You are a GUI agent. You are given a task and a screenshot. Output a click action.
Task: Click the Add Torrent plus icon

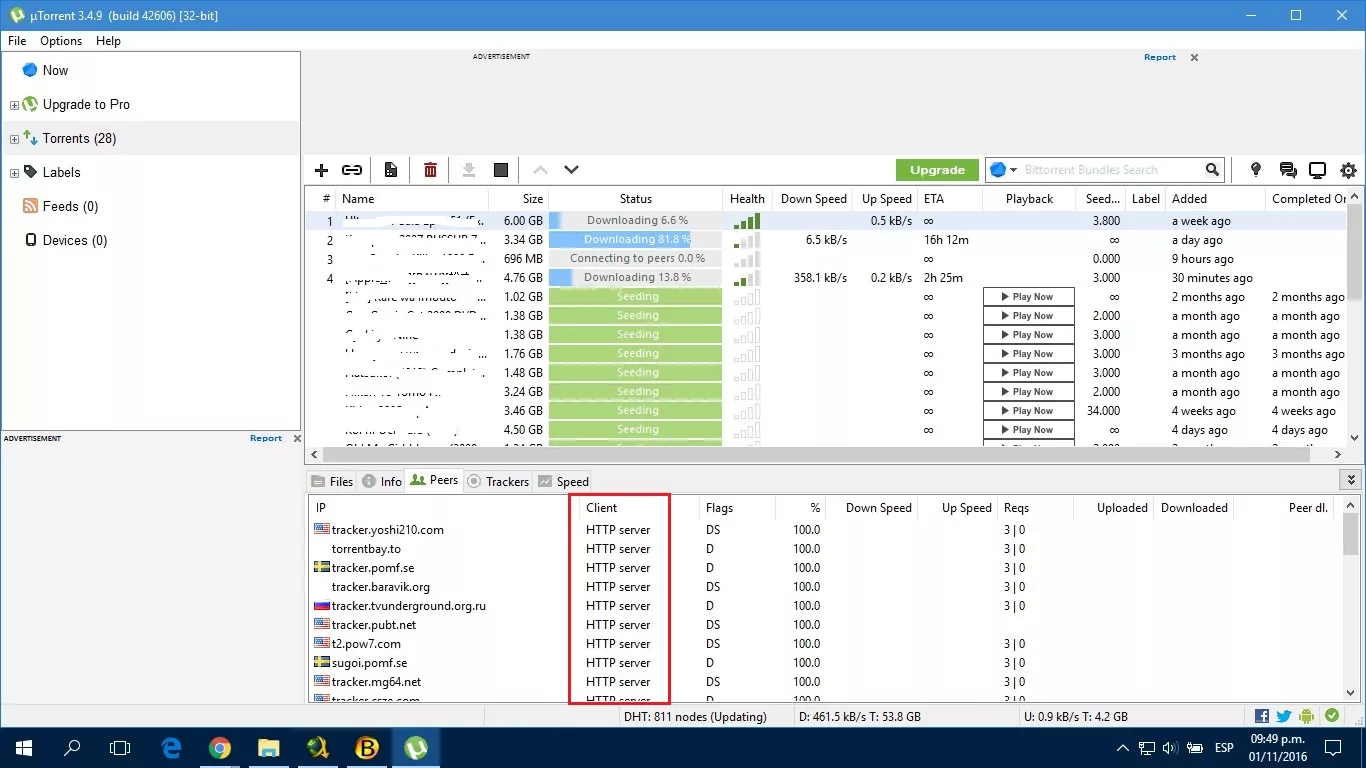(x=321, y=170)
